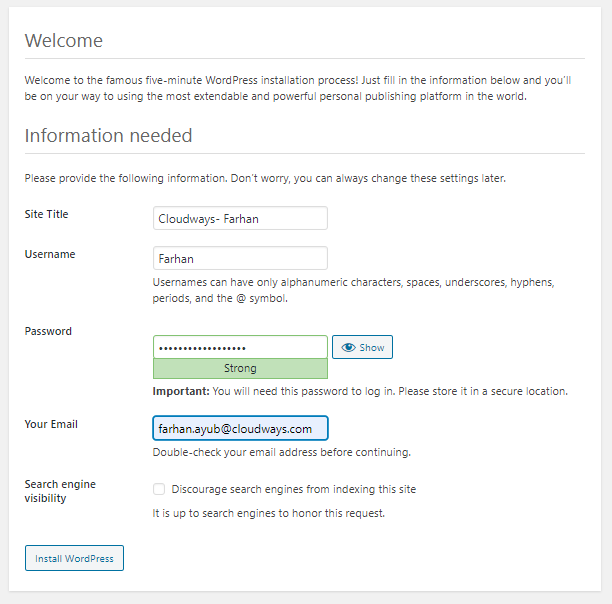Viewport: 612px width, 604px height.
Task: Click 'Discourage search engines from indexing' label text
Action: (294, 489)
